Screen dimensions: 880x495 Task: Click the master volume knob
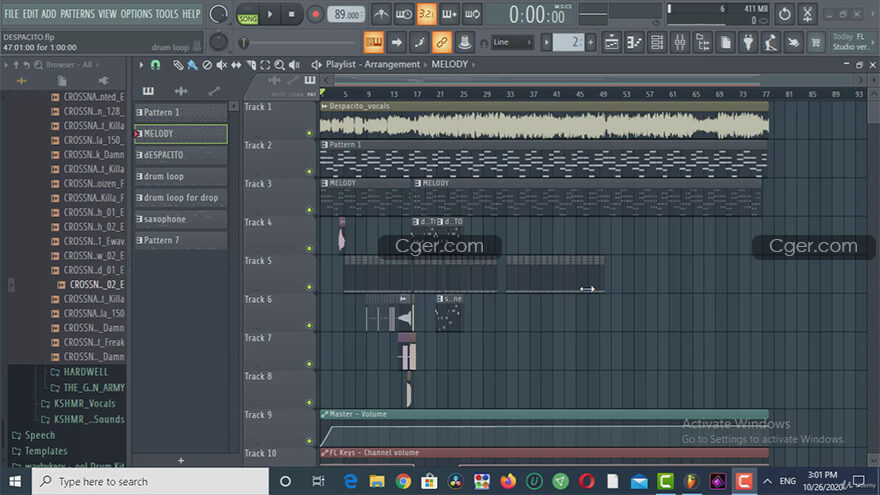tap(218, 14)
